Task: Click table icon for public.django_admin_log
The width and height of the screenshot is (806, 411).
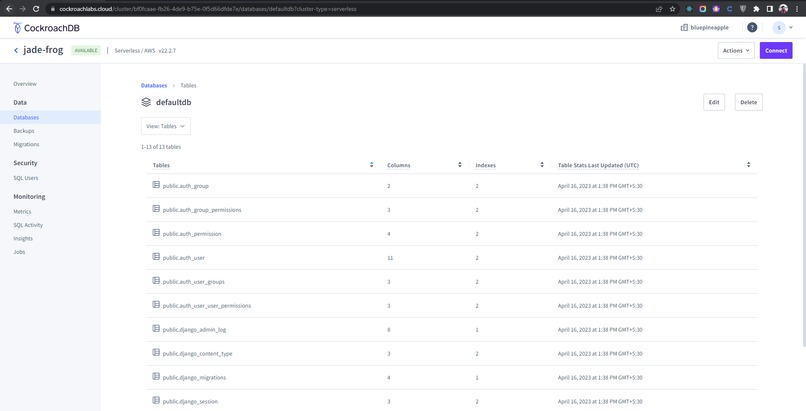Action: (156, 329)
